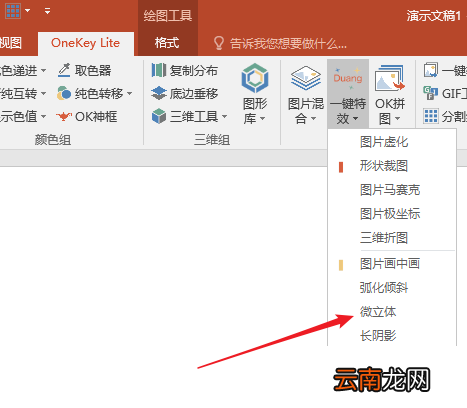467x408 pixels.
Task: Click the 底边垂移 button label
Action: tap(194, 94)
